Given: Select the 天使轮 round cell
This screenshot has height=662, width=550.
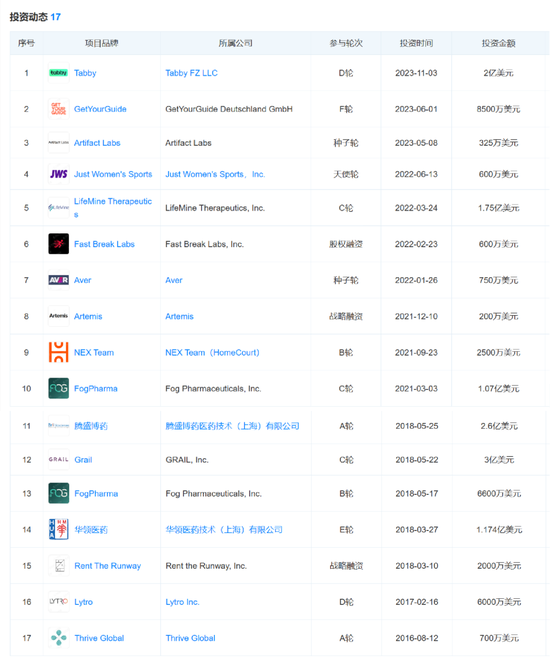Looking at the screenshot, I should (346, 174).
